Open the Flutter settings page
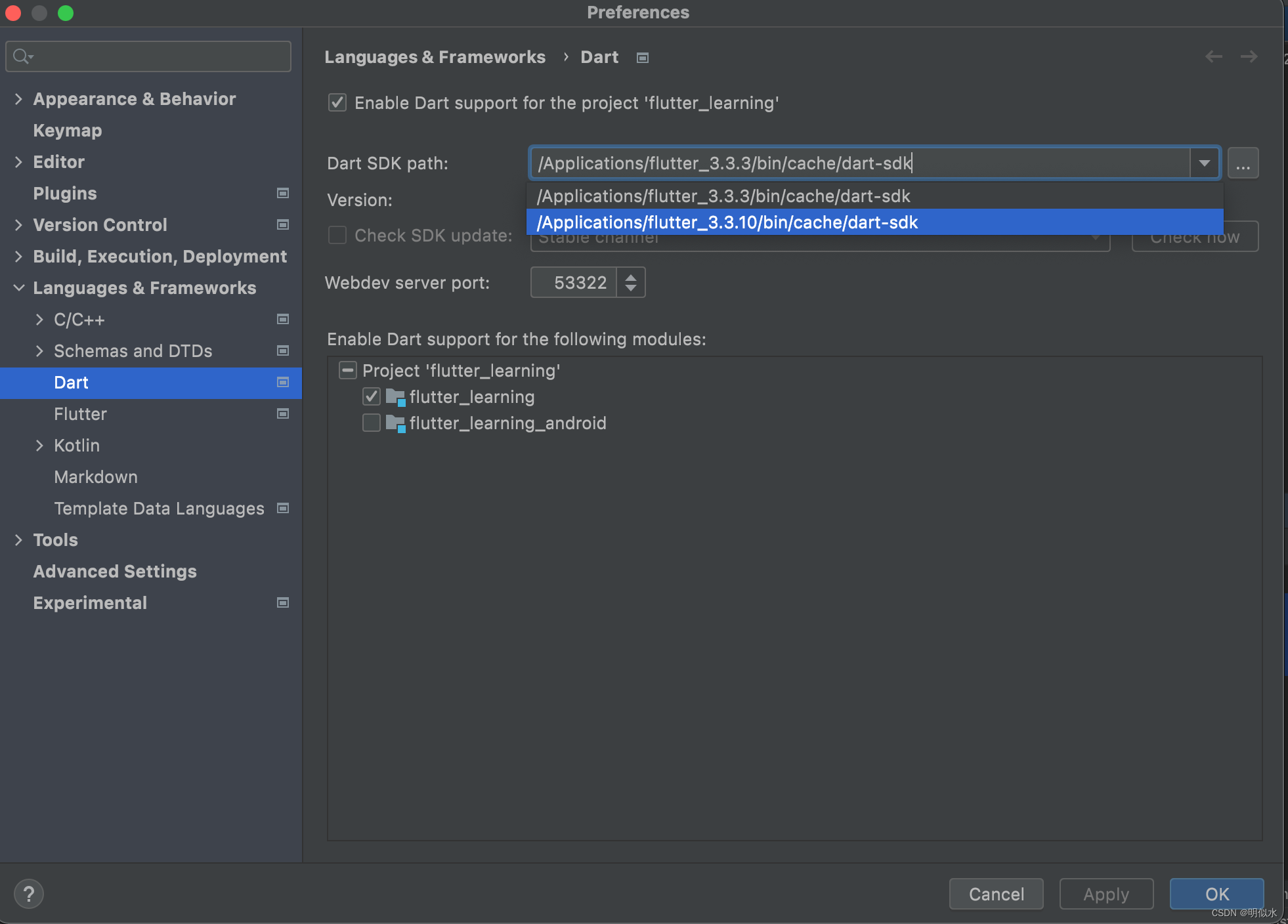This screenshot has height=924, width=1288. pyautogui.click(x=80, y=413)
